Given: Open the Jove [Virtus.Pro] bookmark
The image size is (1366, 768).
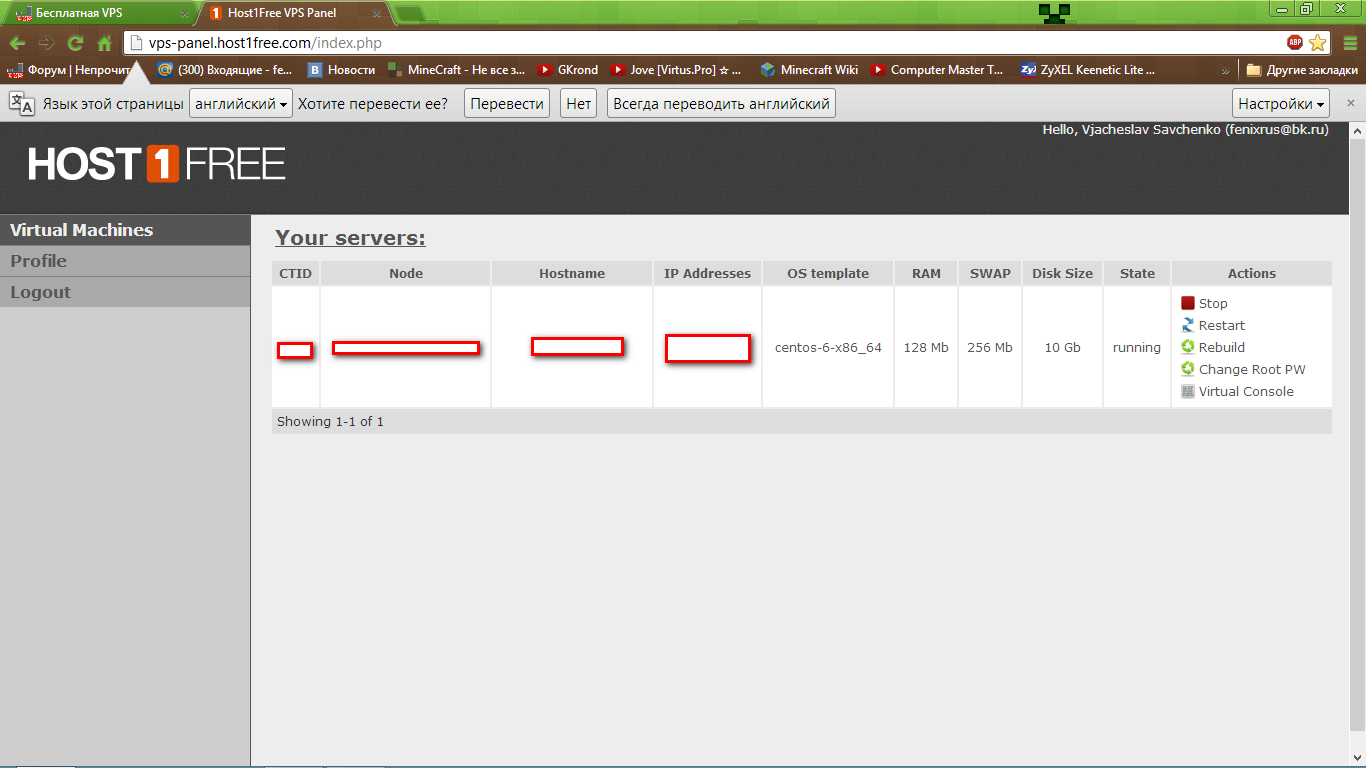Looking at the screenshot, I should pyautogui.click(x=677, y=70).
